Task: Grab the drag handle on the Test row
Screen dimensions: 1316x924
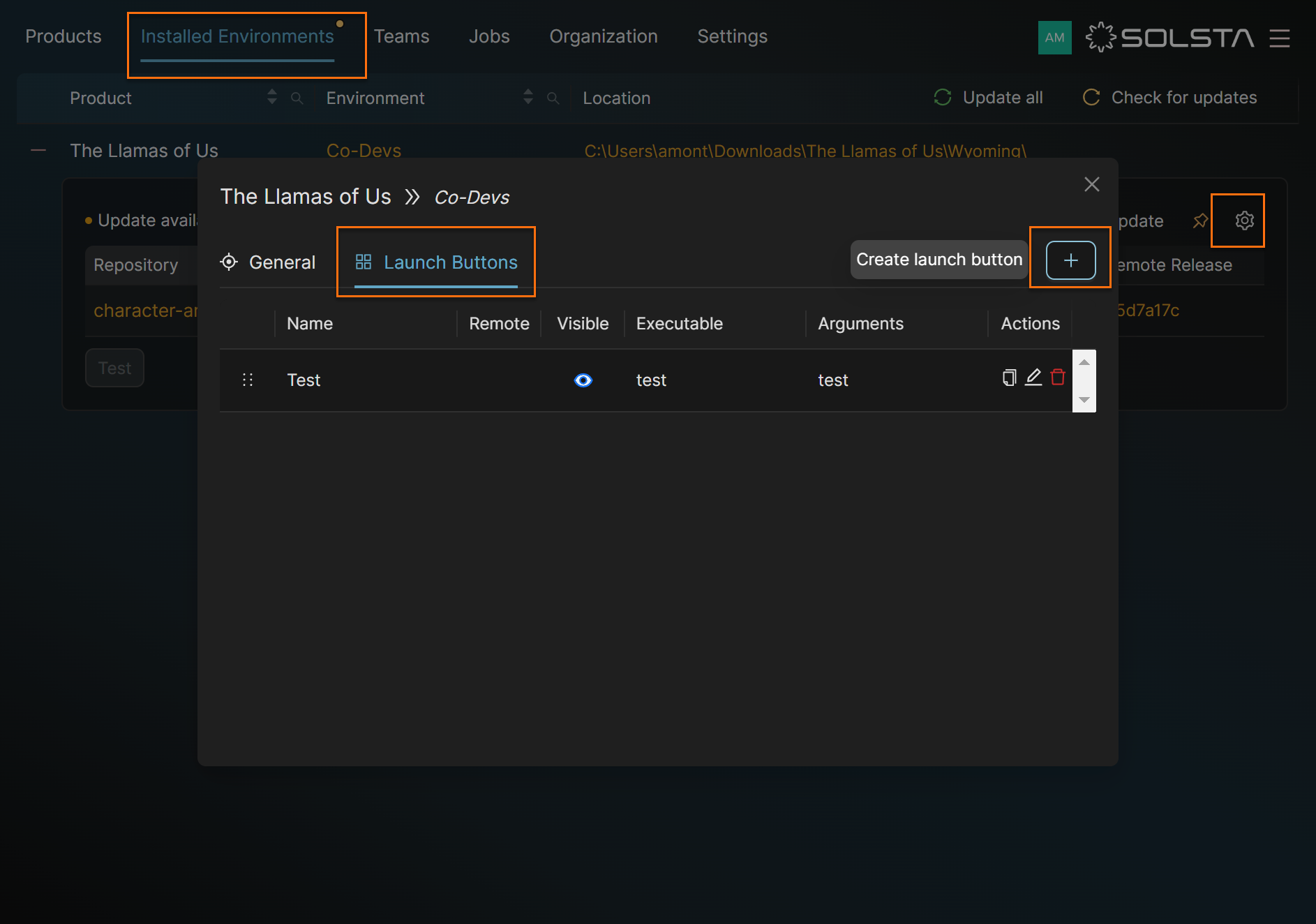Action: click(x=248, y=380)
